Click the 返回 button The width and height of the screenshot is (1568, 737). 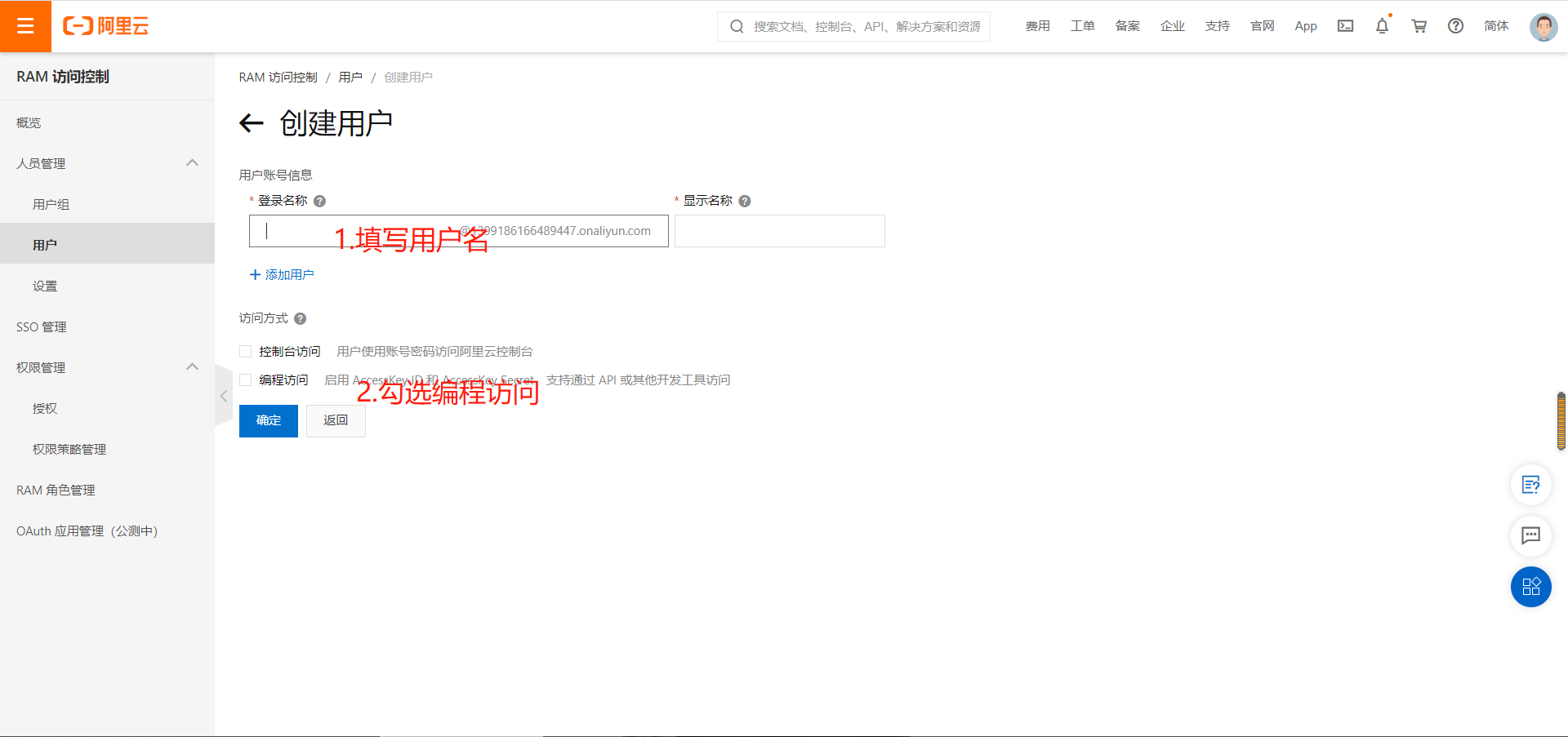(336, 420)
